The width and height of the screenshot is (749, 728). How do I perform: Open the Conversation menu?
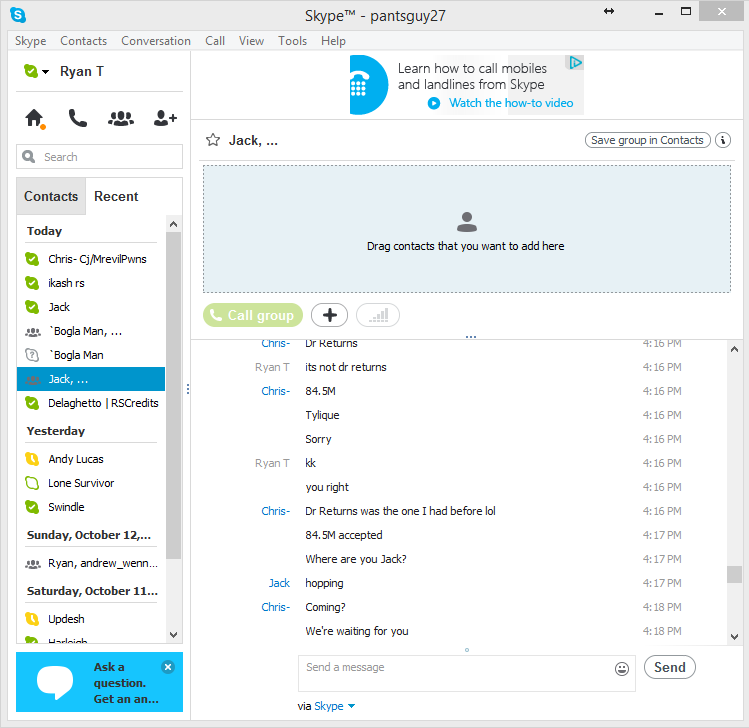point(156,41)
